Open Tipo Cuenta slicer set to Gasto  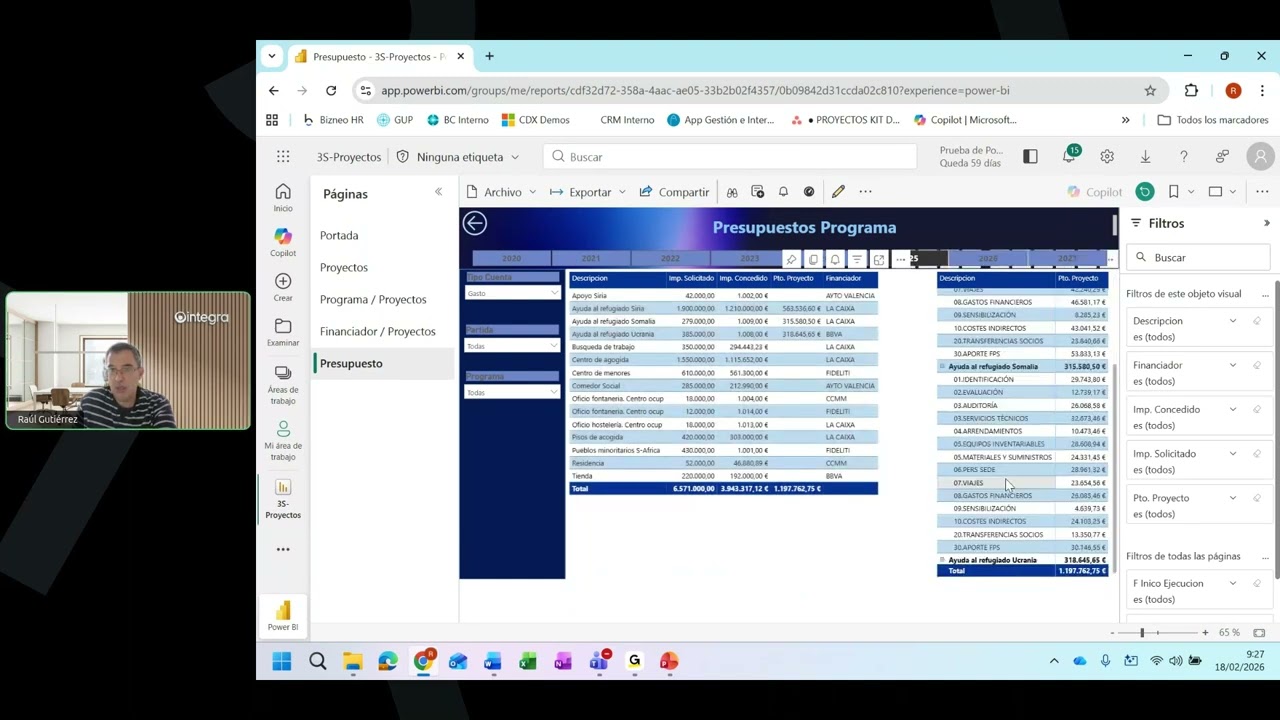pos(512,293)
